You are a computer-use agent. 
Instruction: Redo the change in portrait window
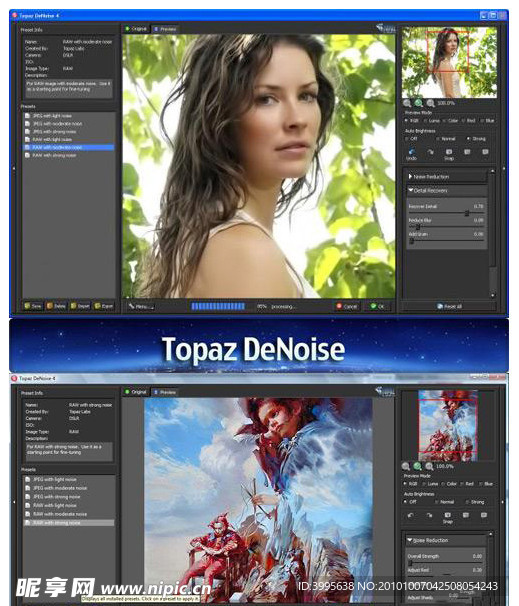[x=430, y=152]
